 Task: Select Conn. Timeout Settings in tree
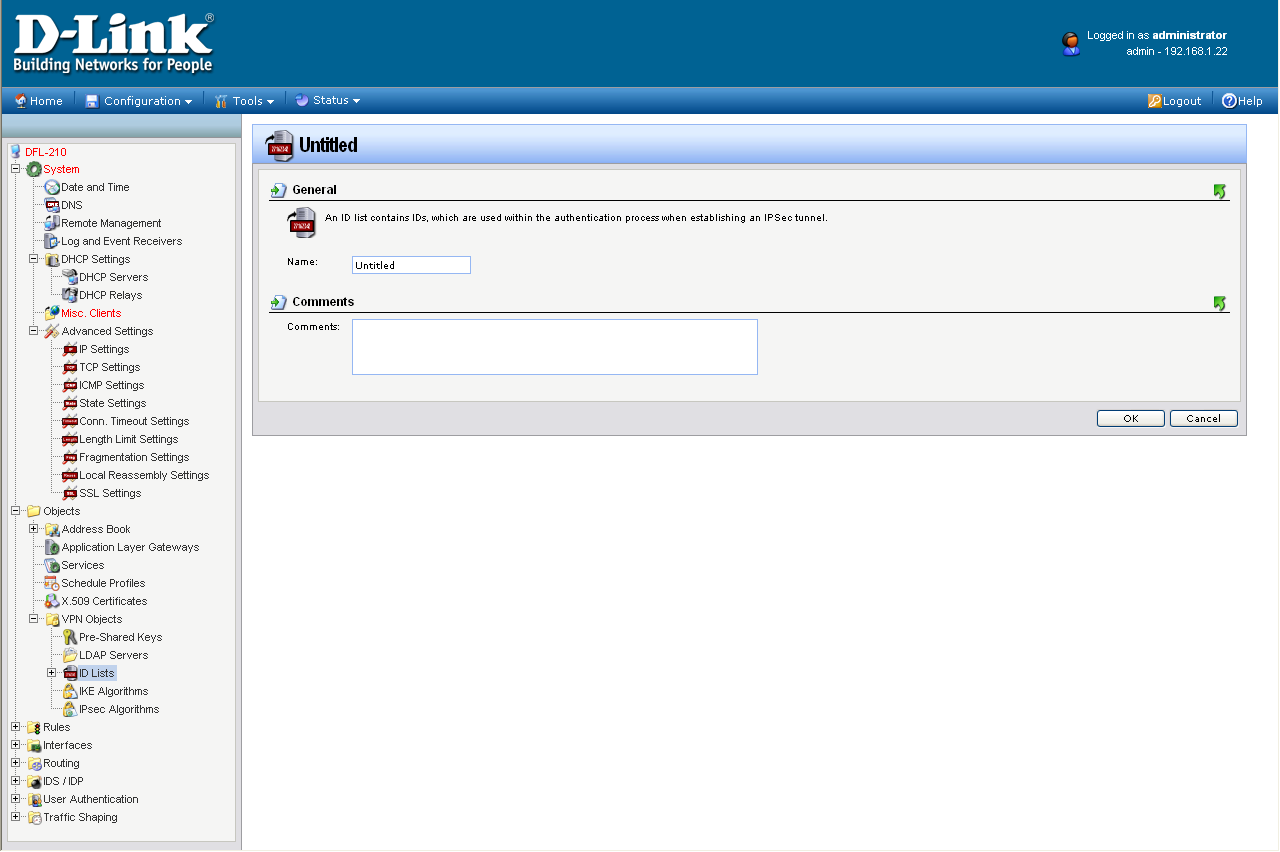click(x=134, y=421)
